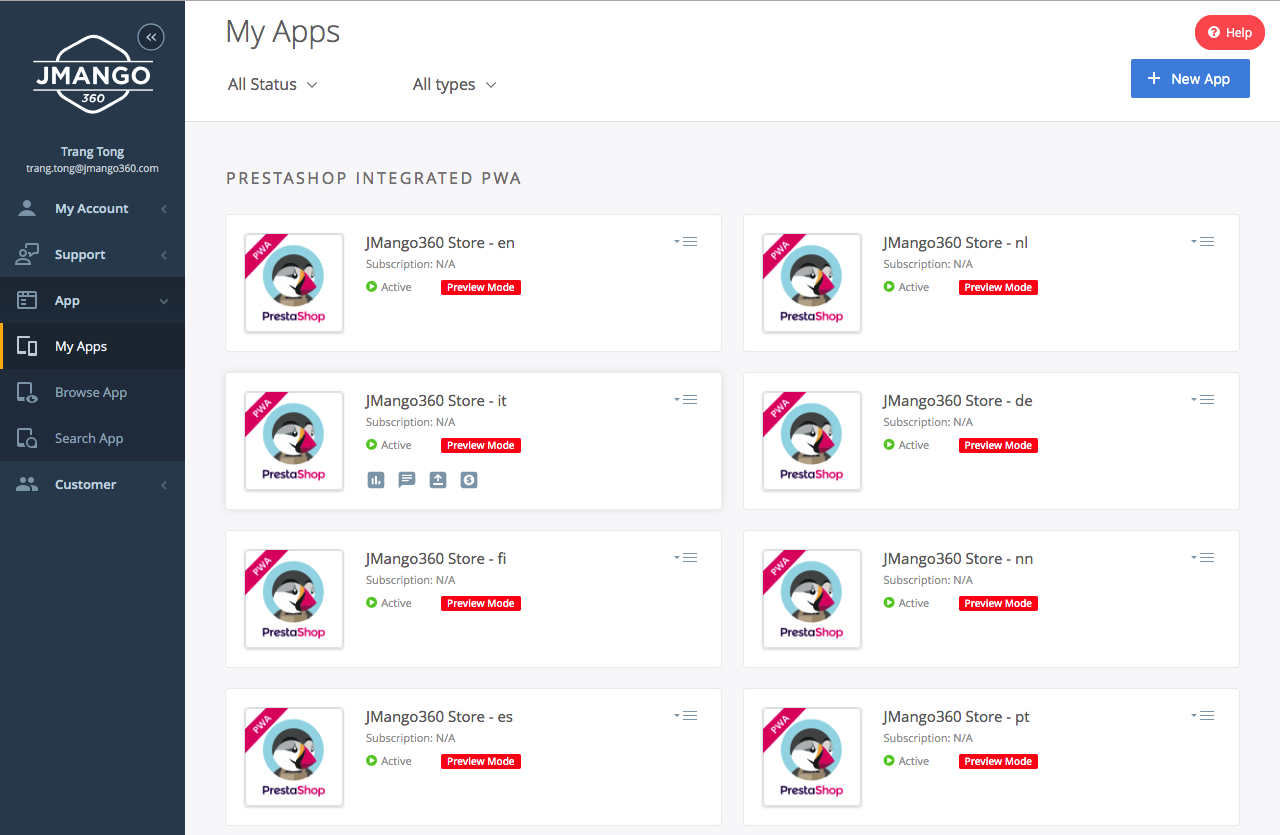Click subscription dollar icon on JMango360 Store - it
The height and width of the screenshot is (835, 1280).
469,480
